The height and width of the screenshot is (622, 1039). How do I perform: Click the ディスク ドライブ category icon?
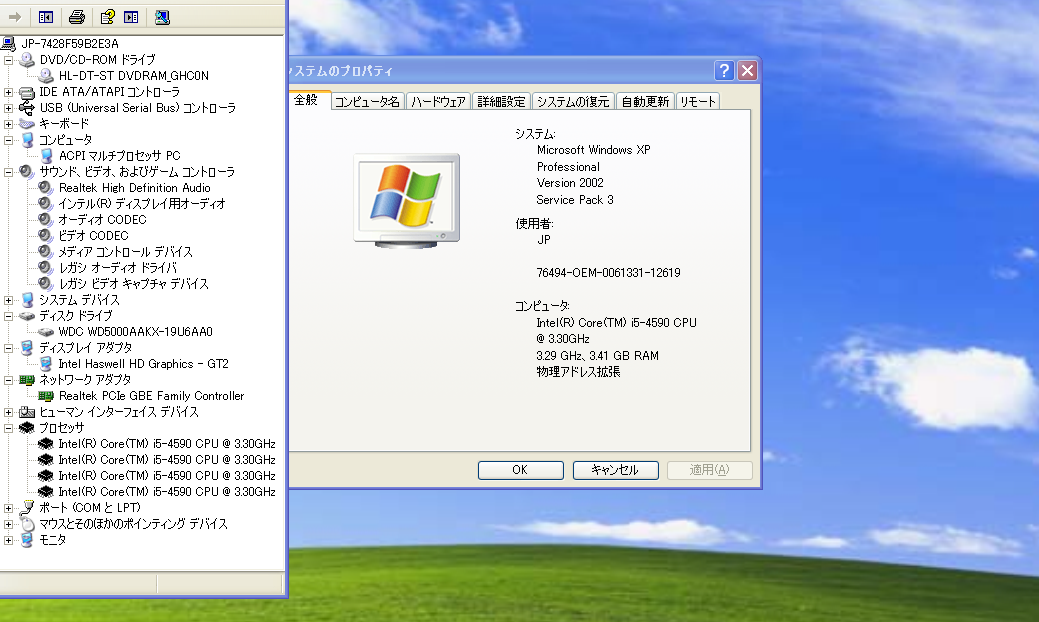(27, 316)
